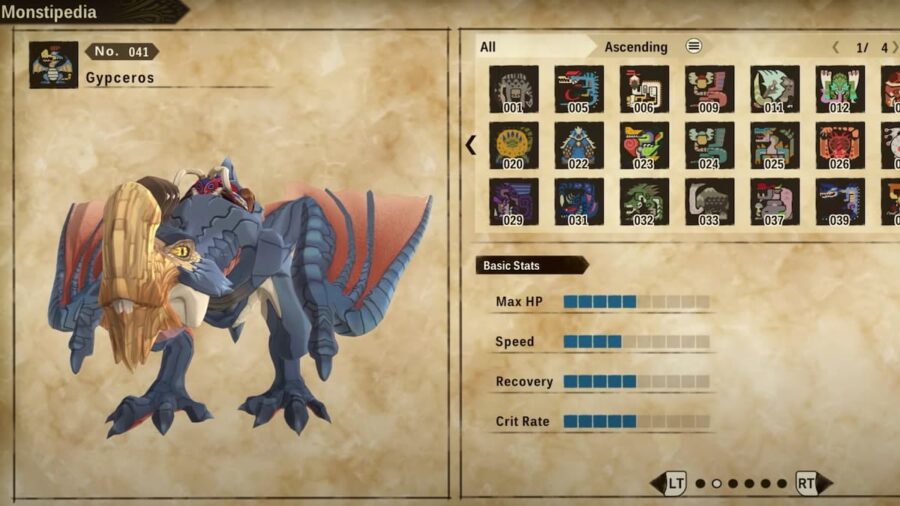Open the sort options list icon
Screen dimensions: 900x506
point(693,46)
